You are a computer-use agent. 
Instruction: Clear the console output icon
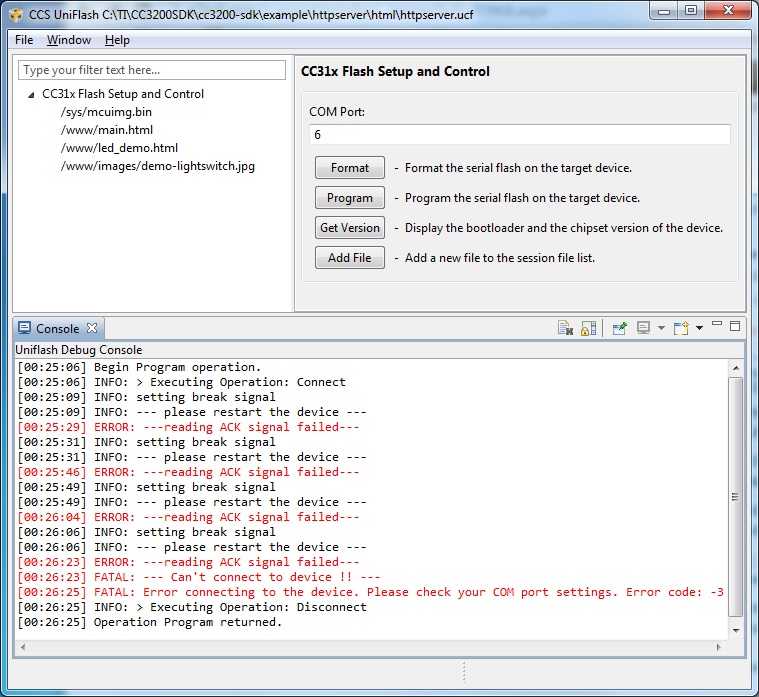565,328
